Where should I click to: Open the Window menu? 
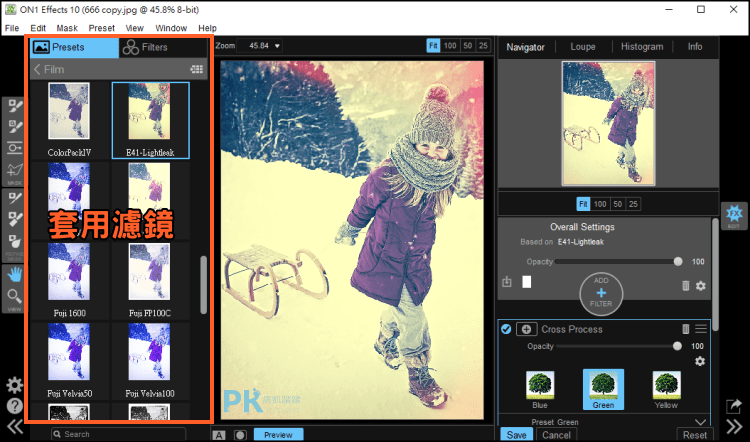[171, 28]
